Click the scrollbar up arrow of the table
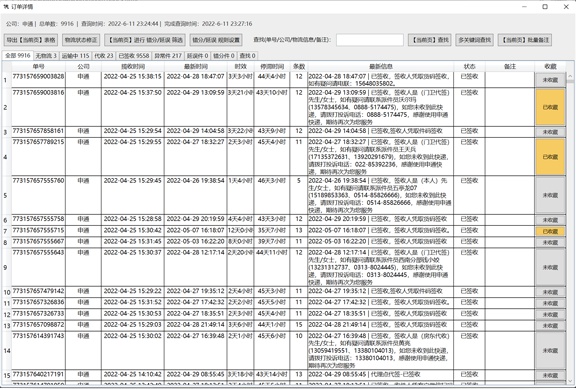 point(570,76)
